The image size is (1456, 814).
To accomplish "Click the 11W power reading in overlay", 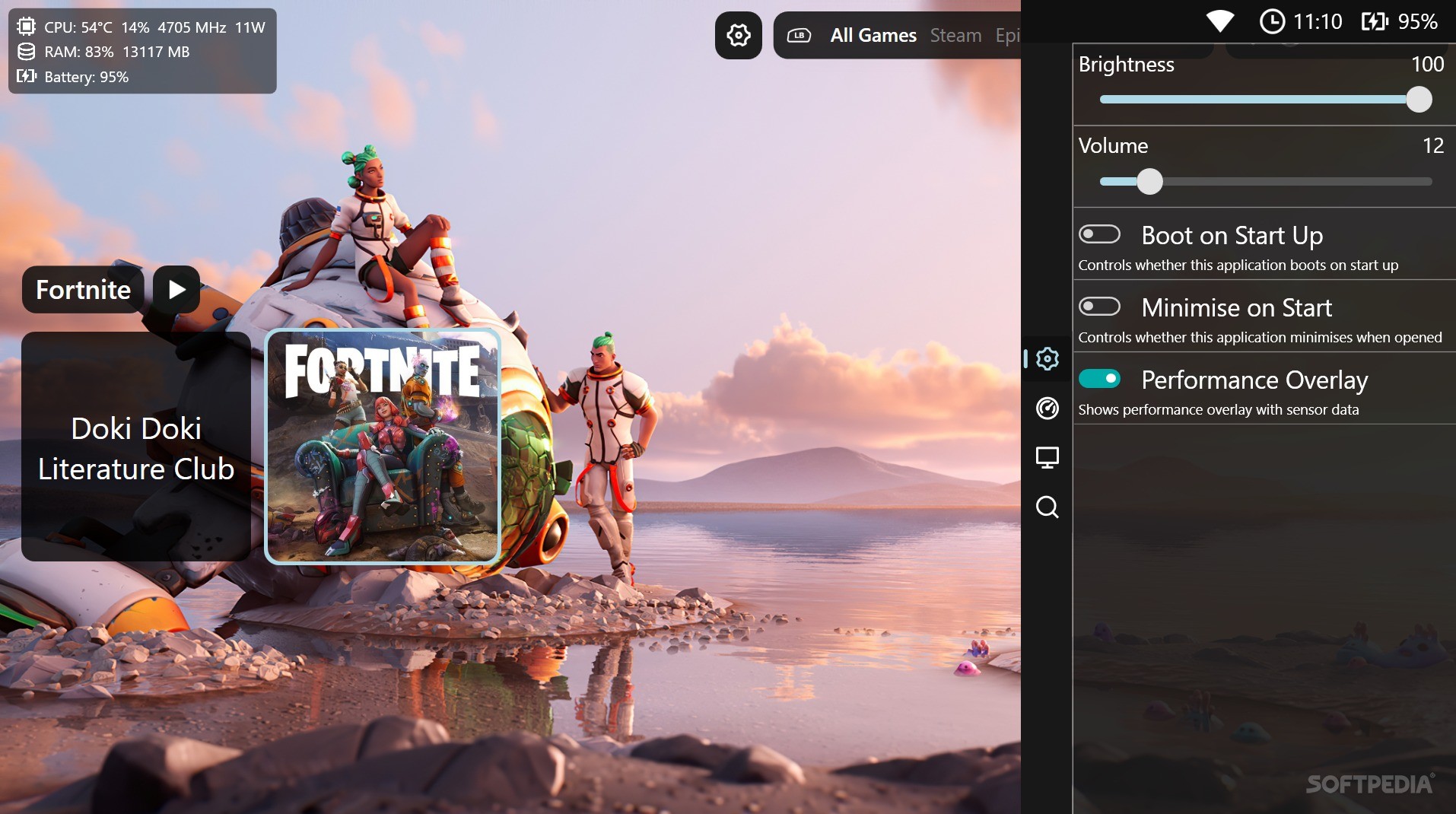I will tap(250, 27).
